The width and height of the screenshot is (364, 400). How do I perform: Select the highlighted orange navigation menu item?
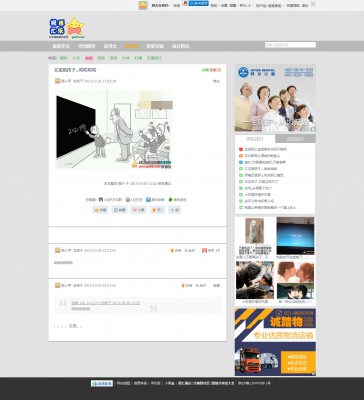[x=131, y=46]
